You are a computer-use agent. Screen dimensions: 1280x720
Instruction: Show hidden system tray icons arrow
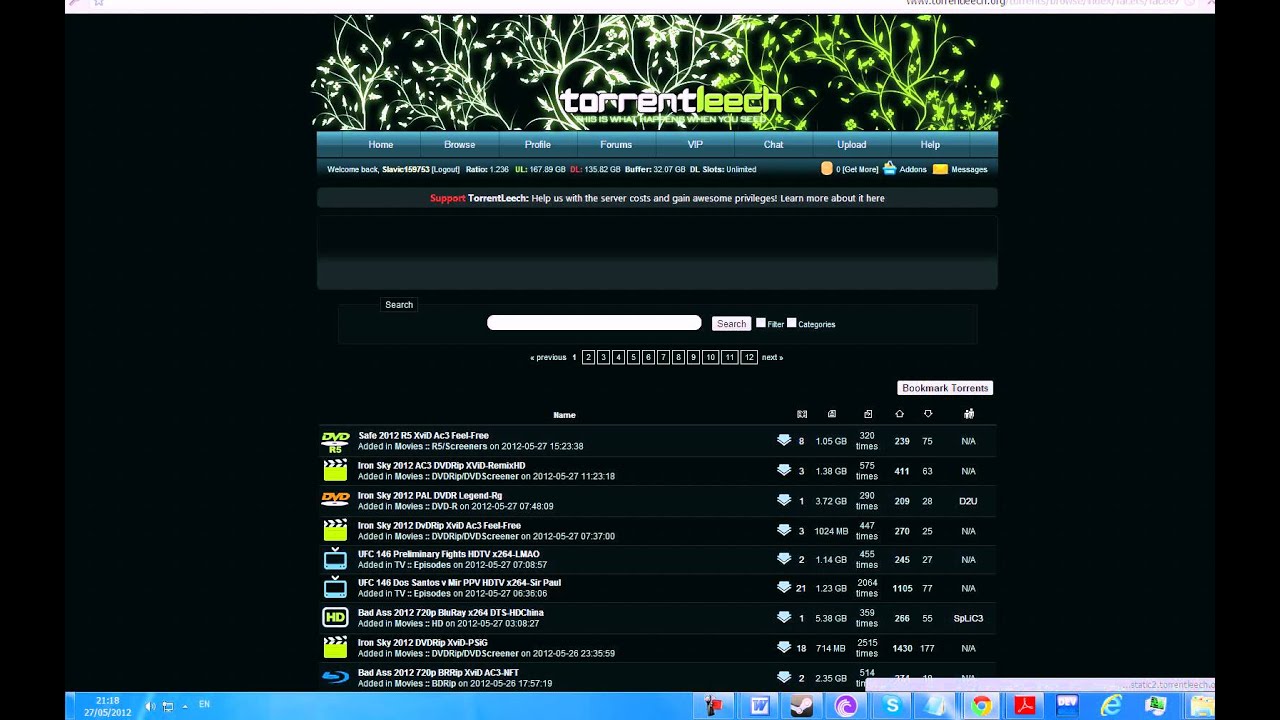[185, 706]
